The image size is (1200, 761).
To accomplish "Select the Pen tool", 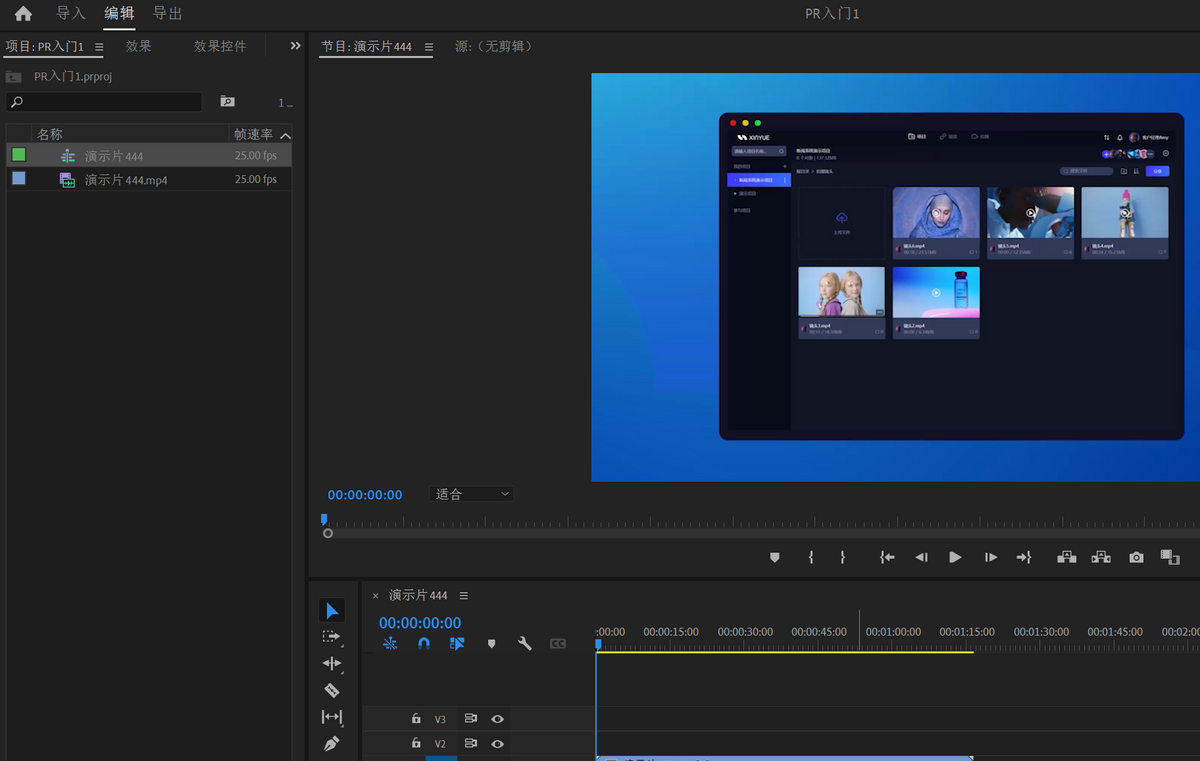I will [x=331, y=744].
